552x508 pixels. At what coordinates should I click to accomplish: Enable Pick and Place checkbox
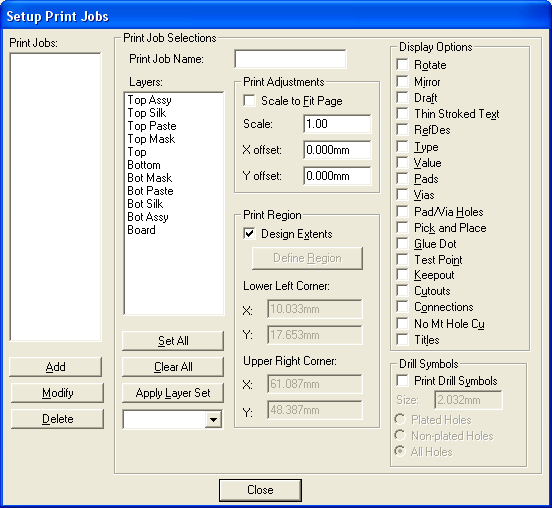(x=402, y=227)
